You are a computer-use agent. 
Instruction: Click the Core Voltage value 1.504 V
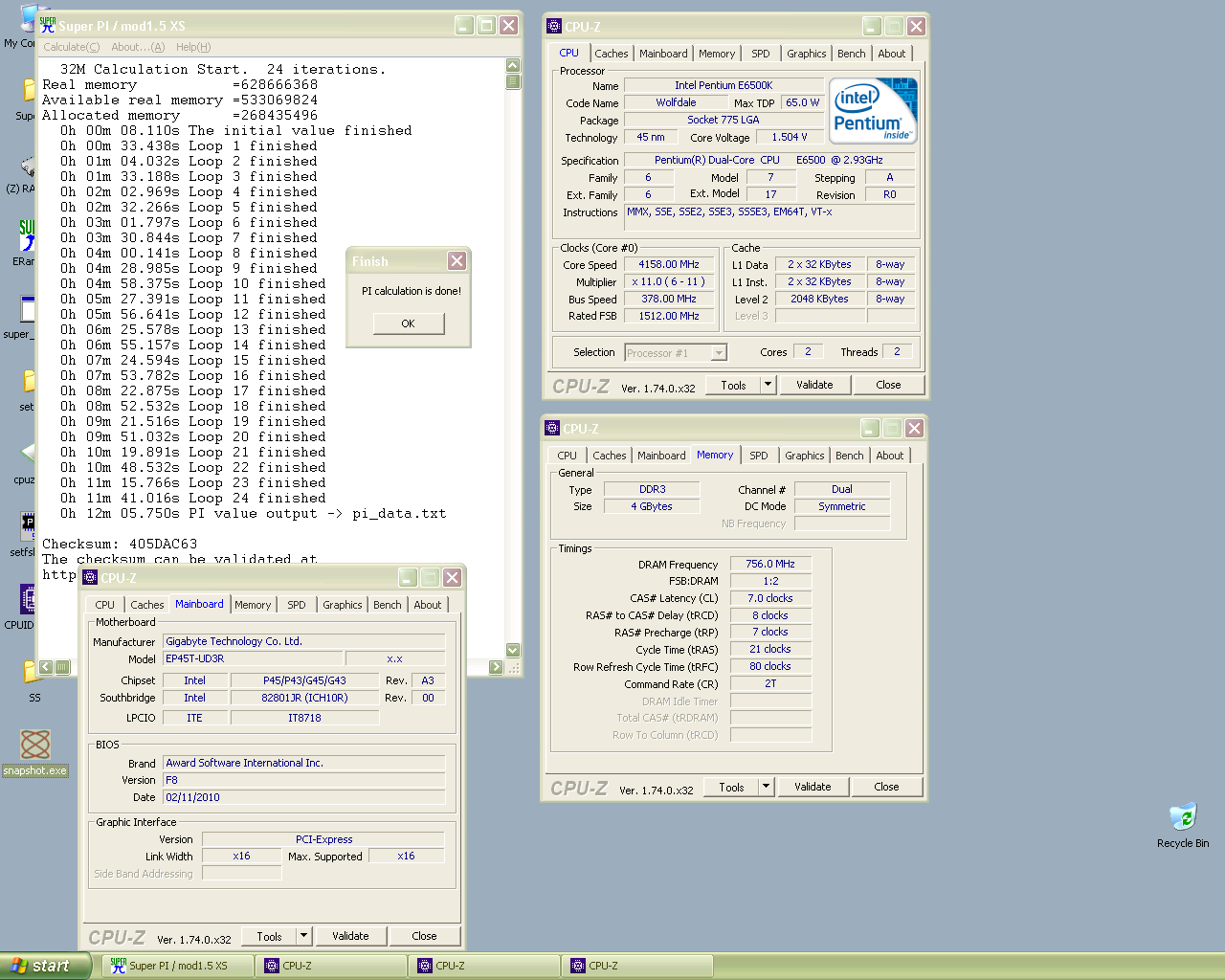(x=790, y=137)
